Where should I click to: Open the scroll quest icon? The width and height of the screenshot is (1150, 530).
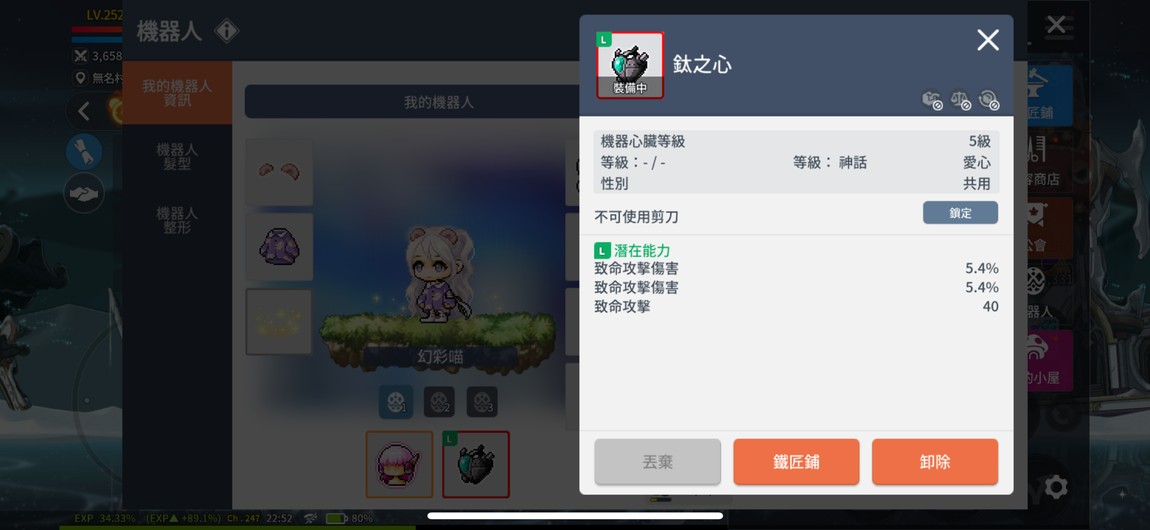pos(84,151)
